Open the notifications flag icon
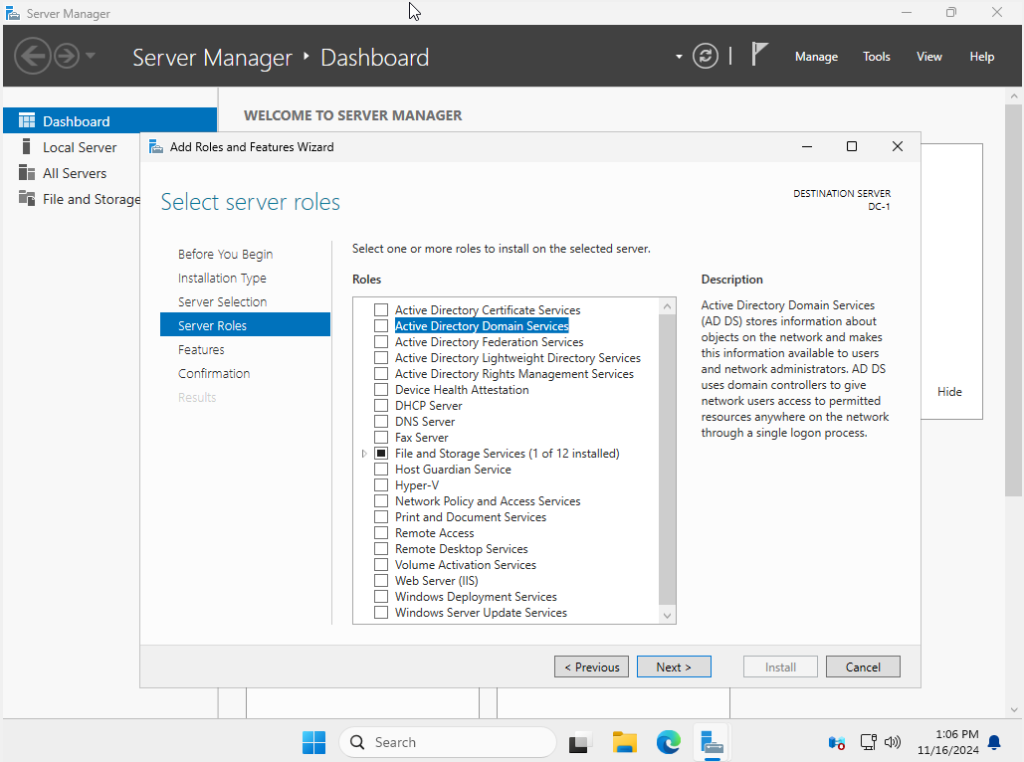The image size is (1024, 762). (758, 54)
